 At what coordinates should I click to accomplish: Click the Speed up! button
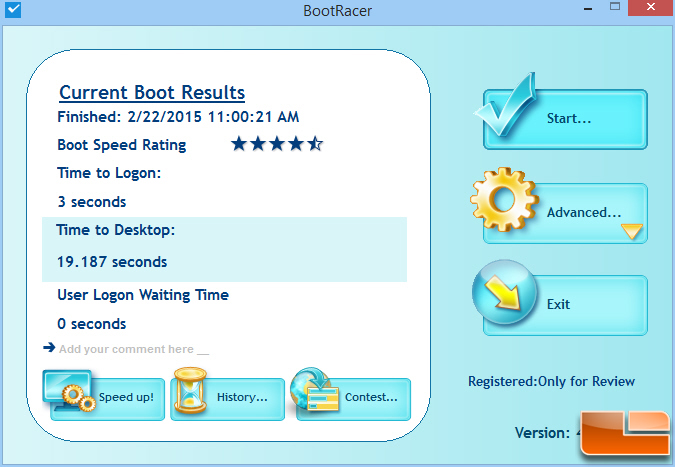[107, 399]
